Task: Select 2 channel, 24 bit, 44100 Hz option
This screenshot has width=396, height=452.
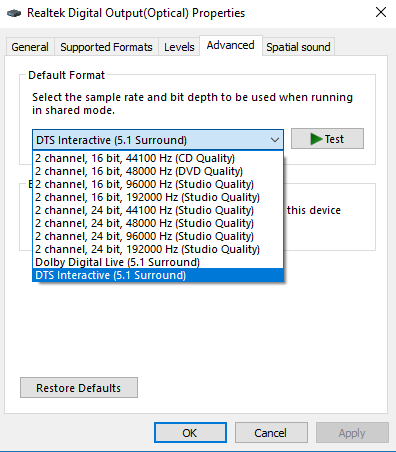Action: 158,210
